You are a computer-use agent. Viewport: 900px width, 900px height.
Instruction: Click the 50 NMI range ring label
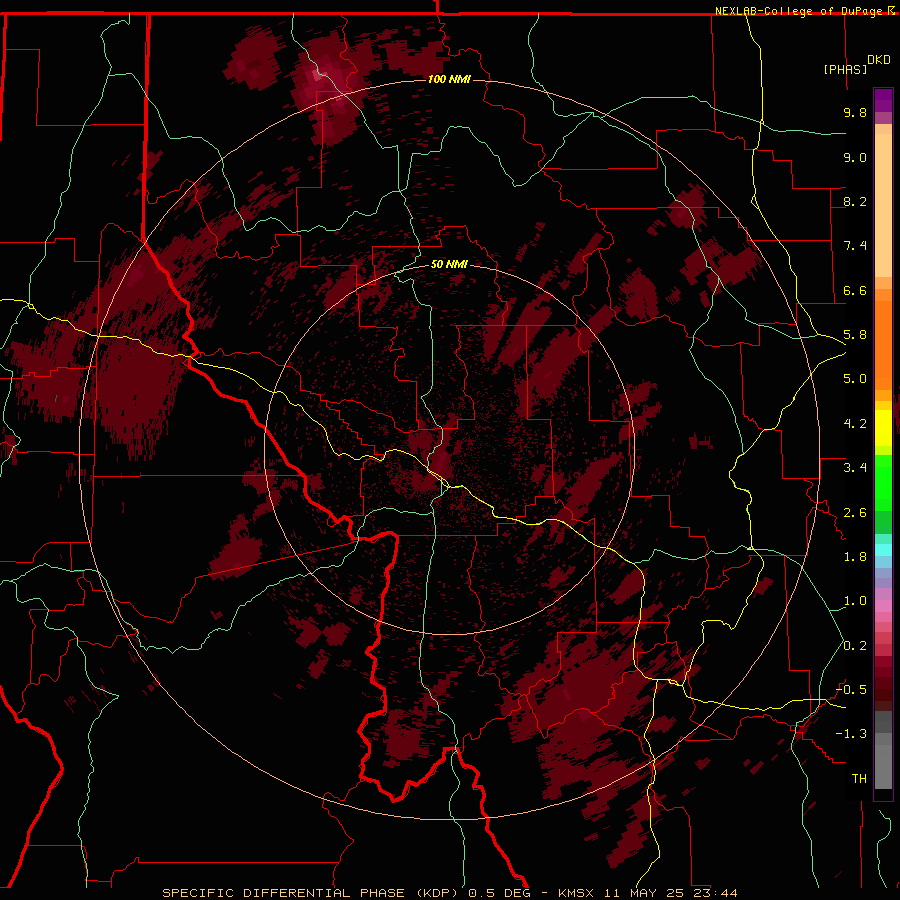[x=449, y=264]
